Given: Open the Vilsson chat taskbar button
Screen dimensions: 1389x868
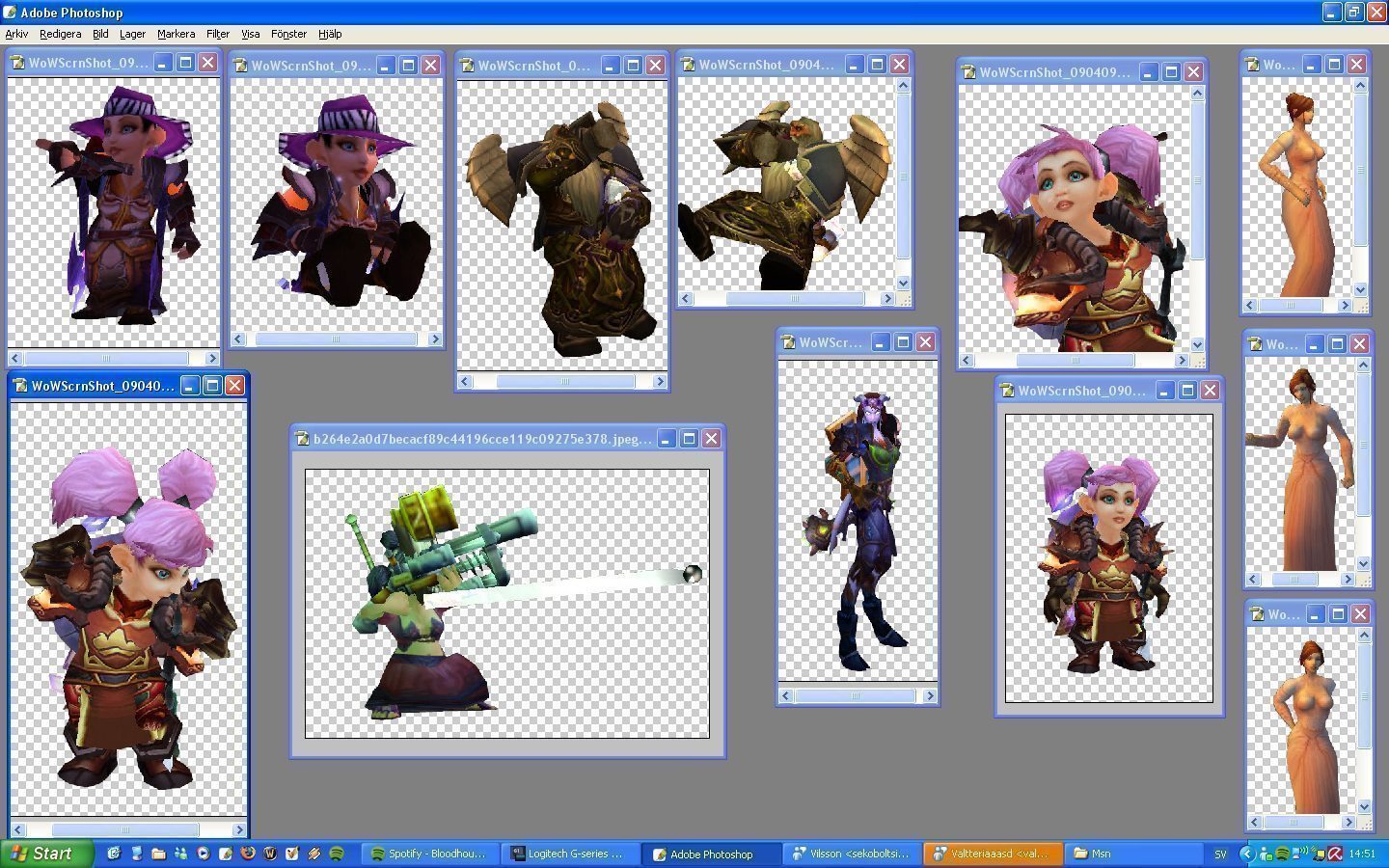Looking at the screenshot, I should tap(850, 854).
